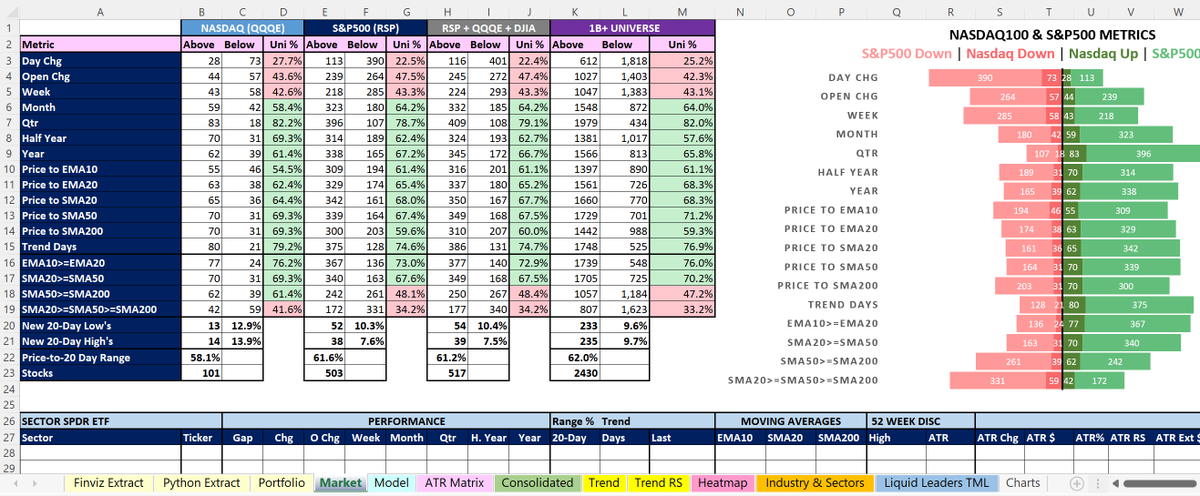1200x496 pixels.
Task: Select the SMA20>=SMA50>=SMA200 label in column A
Action: 100,310
